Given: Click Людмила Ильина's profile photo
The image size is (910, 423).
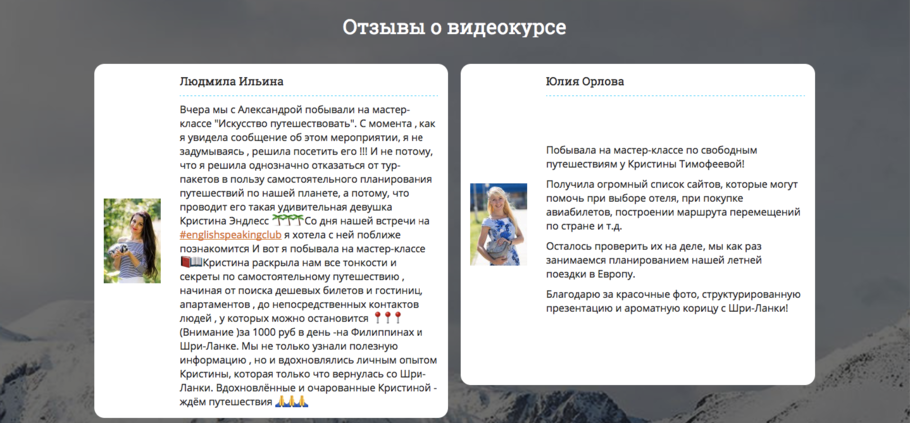Looking at the screenshot, I should [x=132, y=241].
